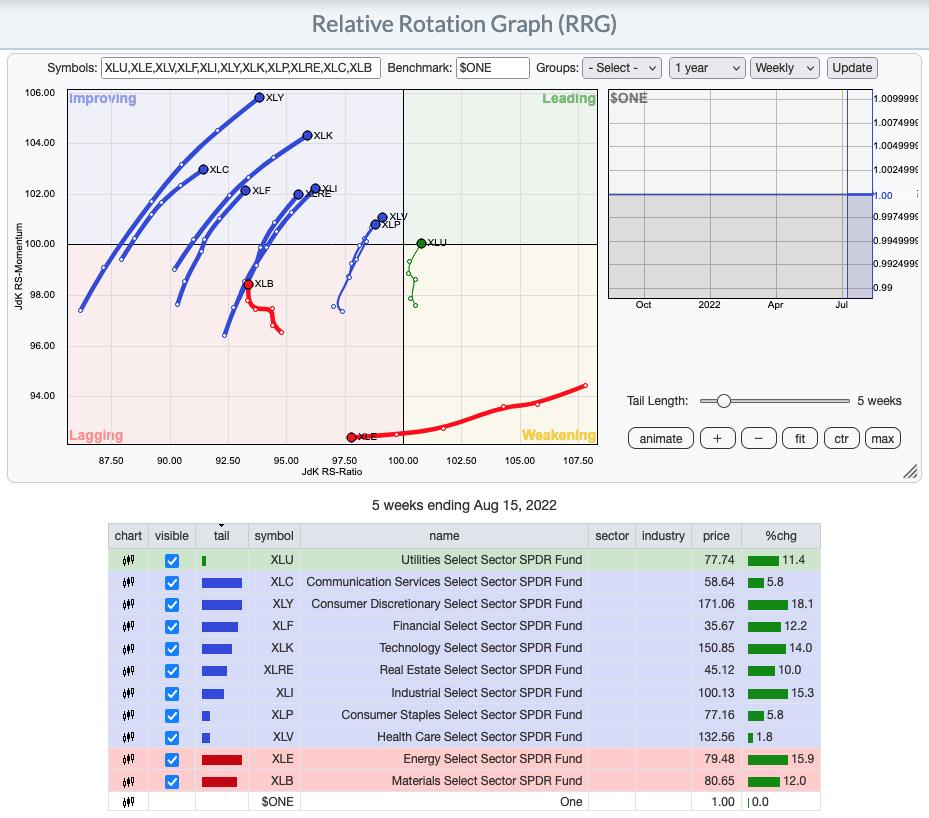Click the $ONE benchmark chart area
Image resolution: width=929 pixels, height=818 pixels.
pyautogui.click(x=740, y=194)
